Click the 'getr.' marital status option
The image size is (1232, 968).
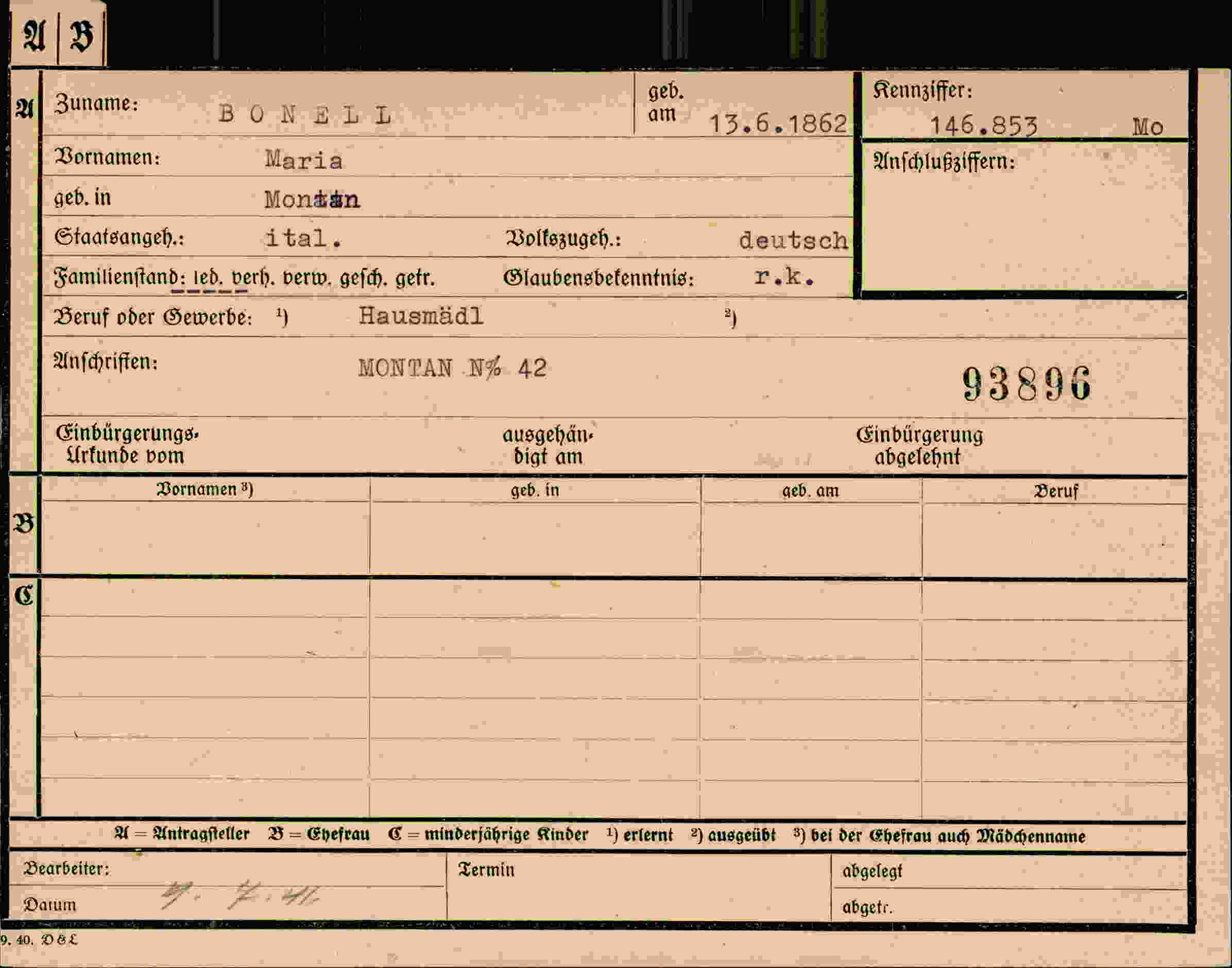pyautogui.click(x=415, y=278)
